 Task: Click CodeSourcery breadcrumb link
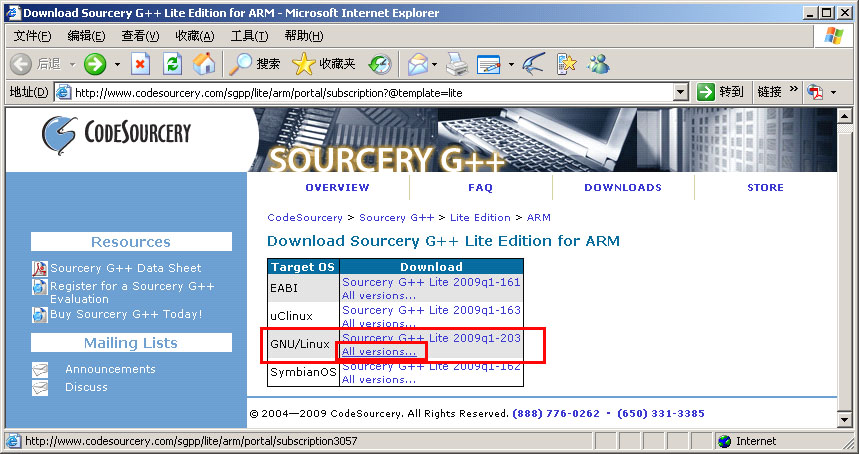click(x=305, y=217)
